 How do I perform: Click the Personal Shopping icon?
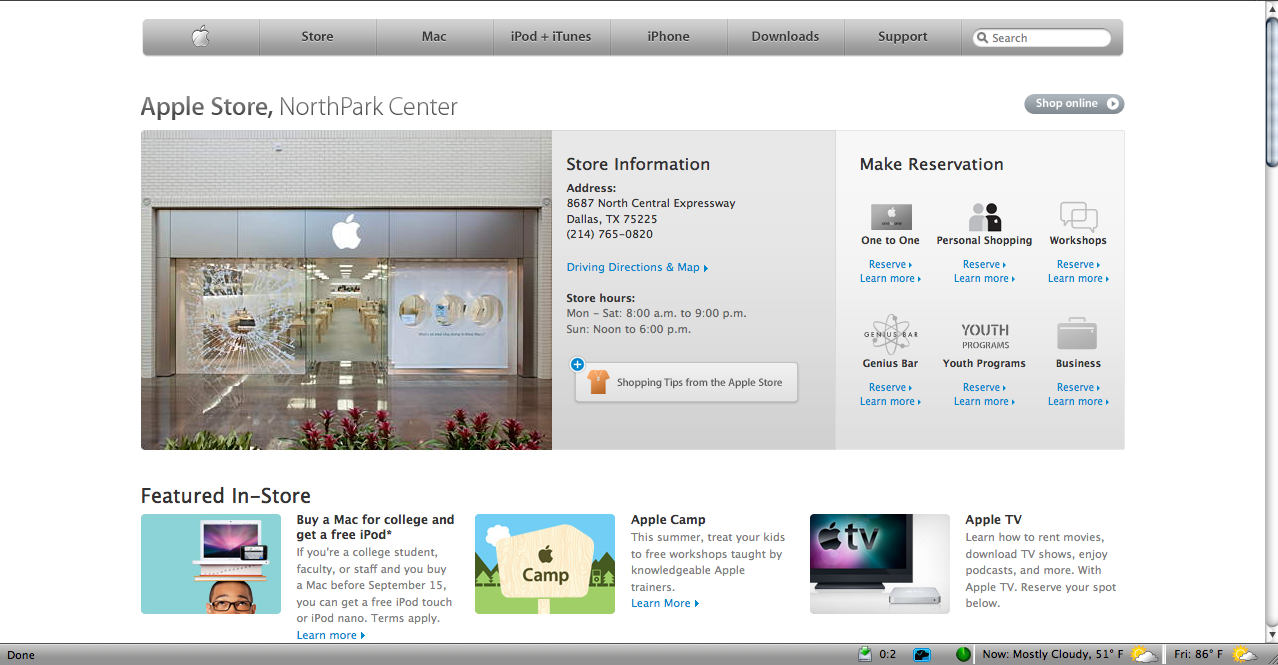tap(984, 216)
